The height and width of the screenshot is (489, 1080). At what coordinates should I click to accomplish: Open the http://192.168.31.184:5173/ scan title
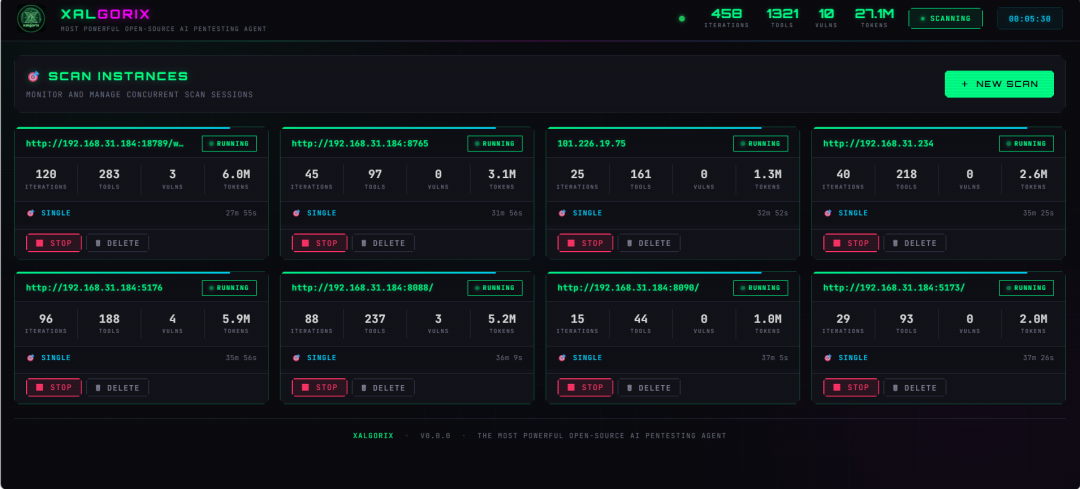pos(895,288)
